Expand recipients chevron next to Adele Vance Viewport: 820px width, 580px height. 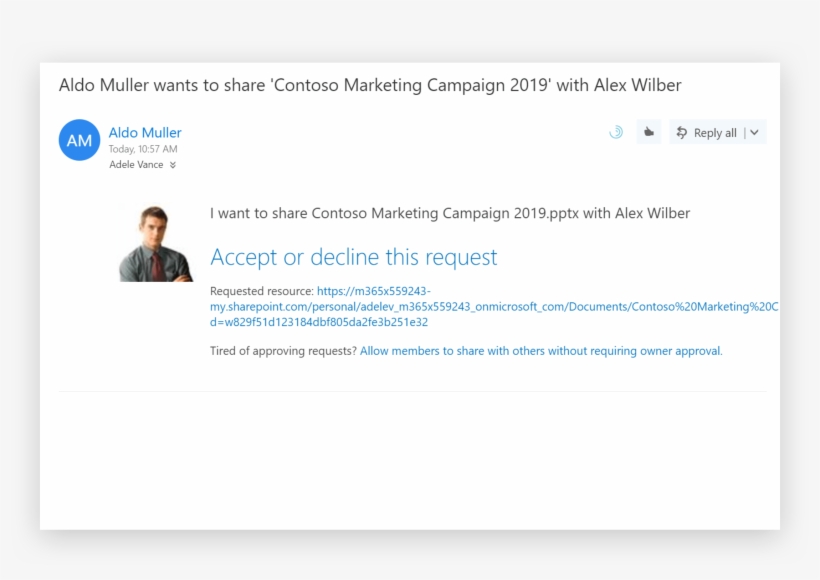pos(173,165)
